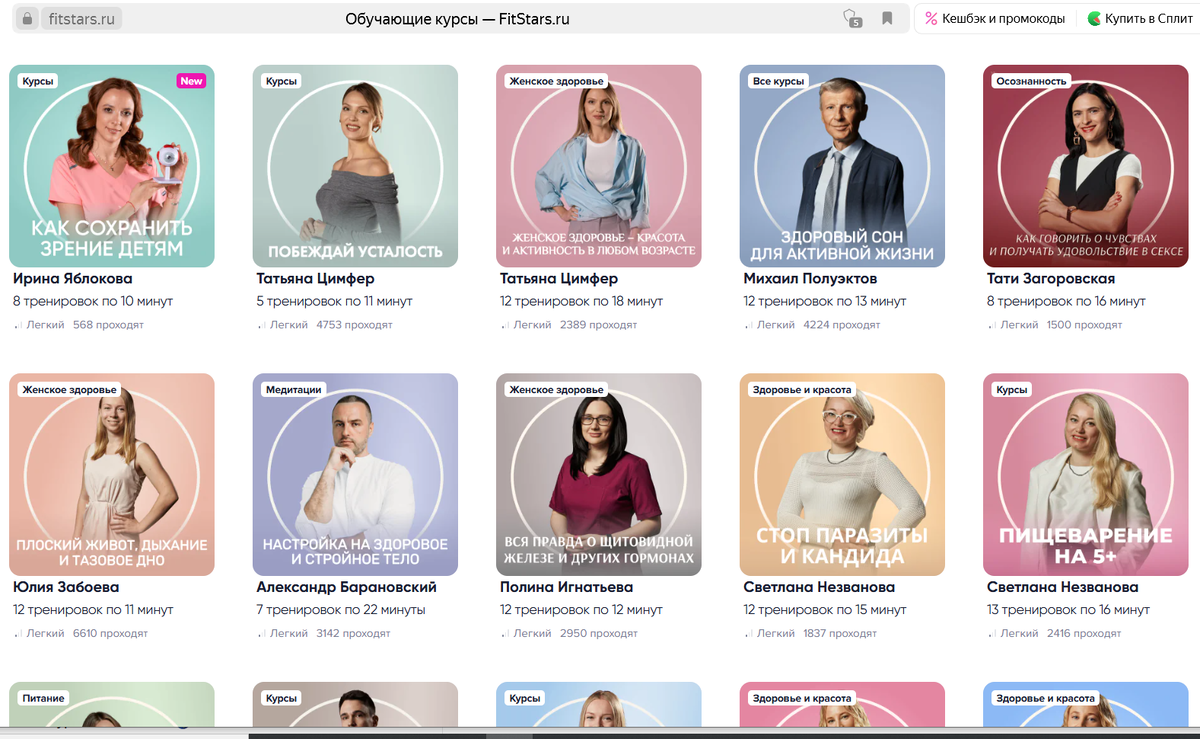Image resolution: width=1200 pixels, height=739 pixels.
Task: Click the New badge on Ирина Яблокова card
Action: (x=191, y=81)
